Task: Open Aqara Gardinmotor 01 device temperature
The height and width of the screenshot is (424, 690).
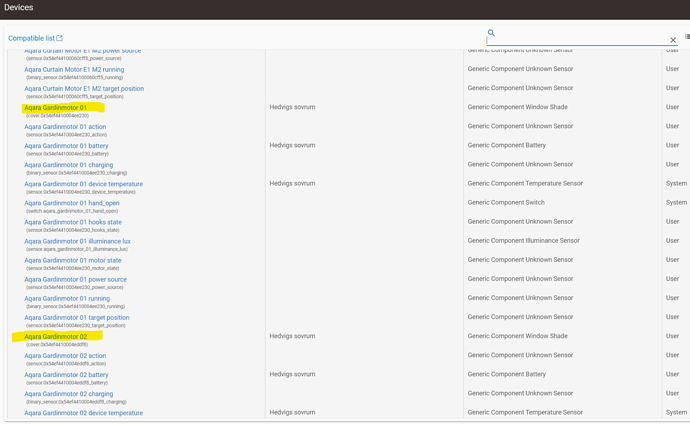Action: coord(83,184)
